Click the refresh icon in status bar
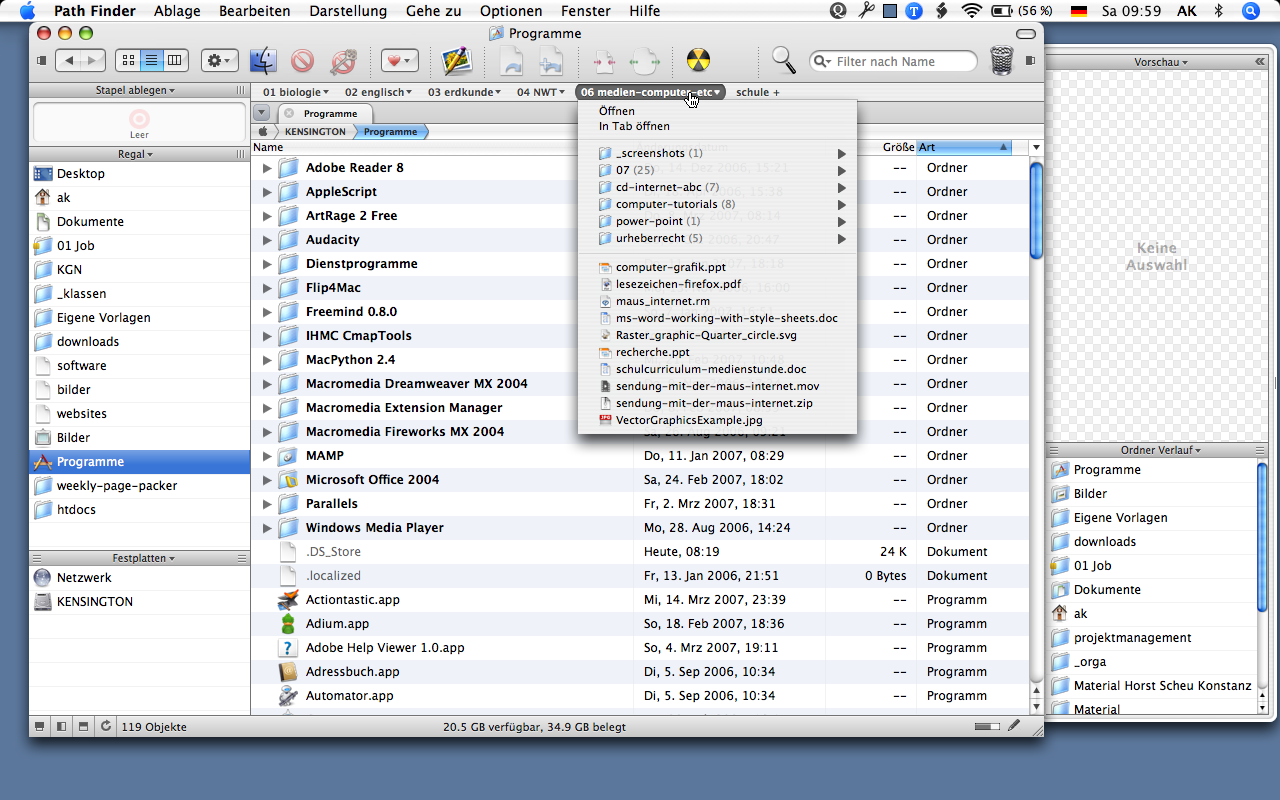Screen dimensions: 1280x800 click(106, 726)
